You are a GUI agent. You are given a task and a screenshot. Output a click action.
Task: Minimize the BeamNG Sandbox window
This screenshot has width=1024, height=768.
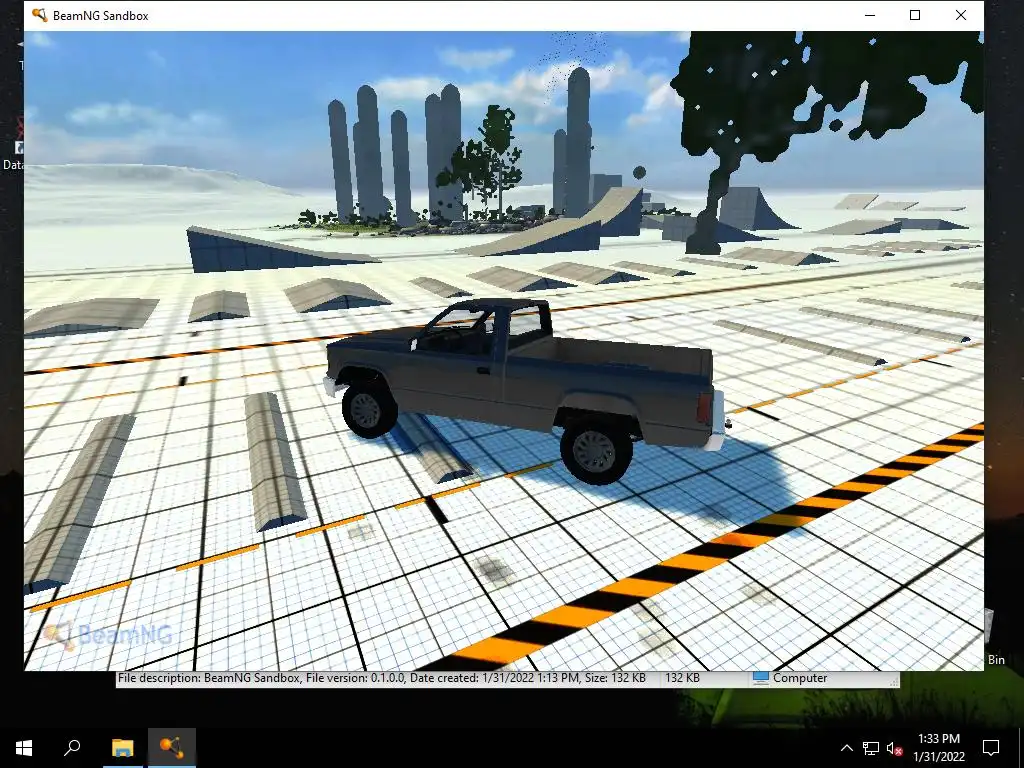click(870, 15)
